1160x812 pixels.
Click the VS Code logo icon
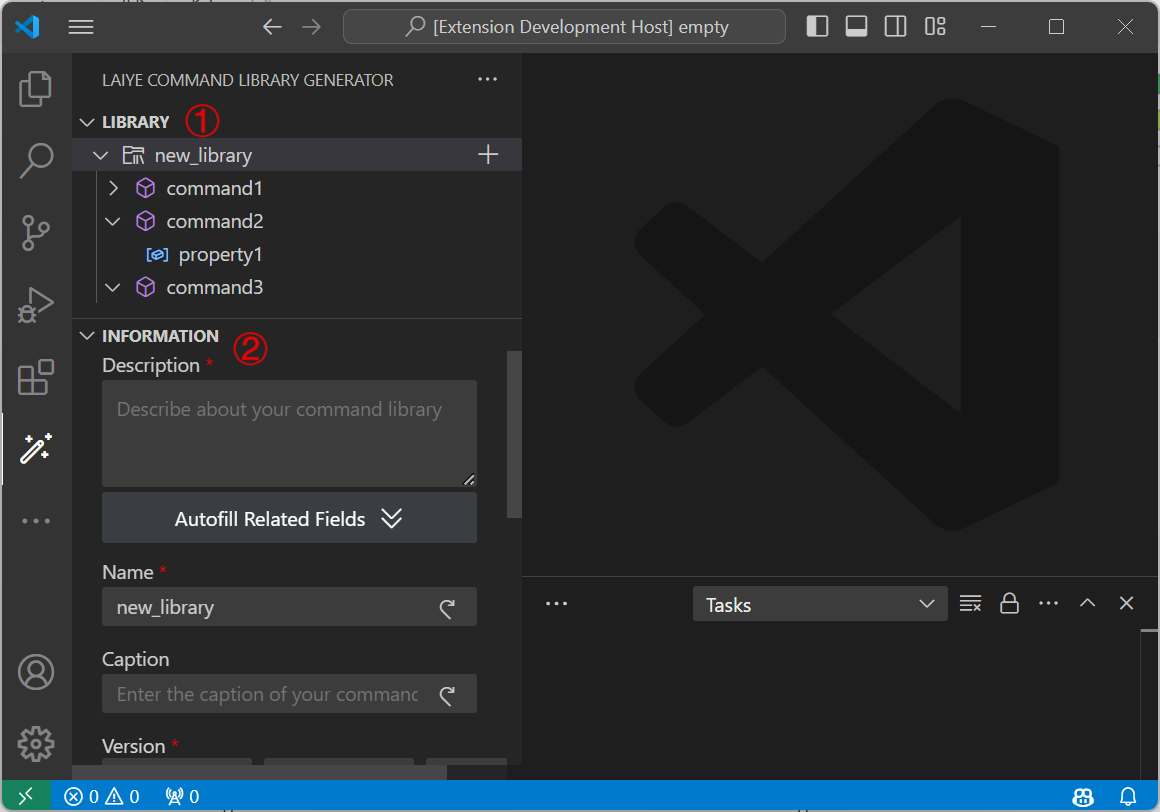coord(27,27)
